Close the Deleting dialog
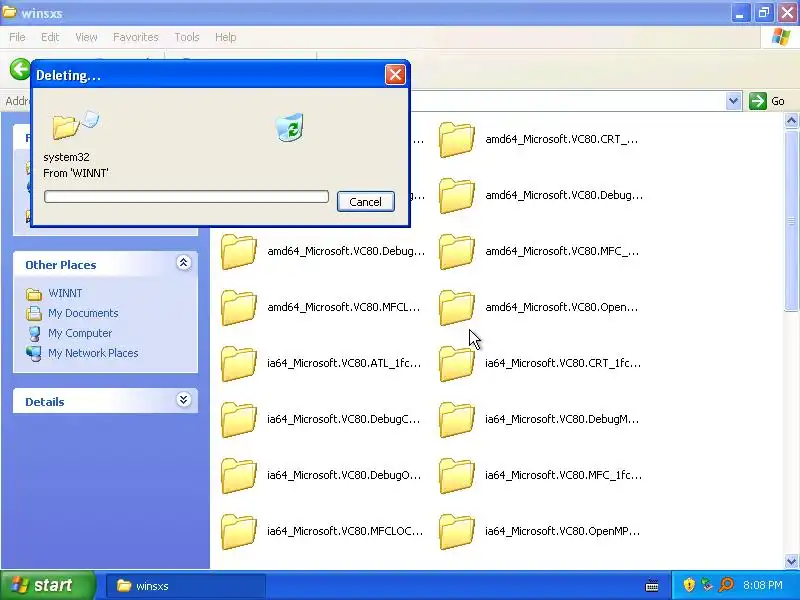 (395, 74)
